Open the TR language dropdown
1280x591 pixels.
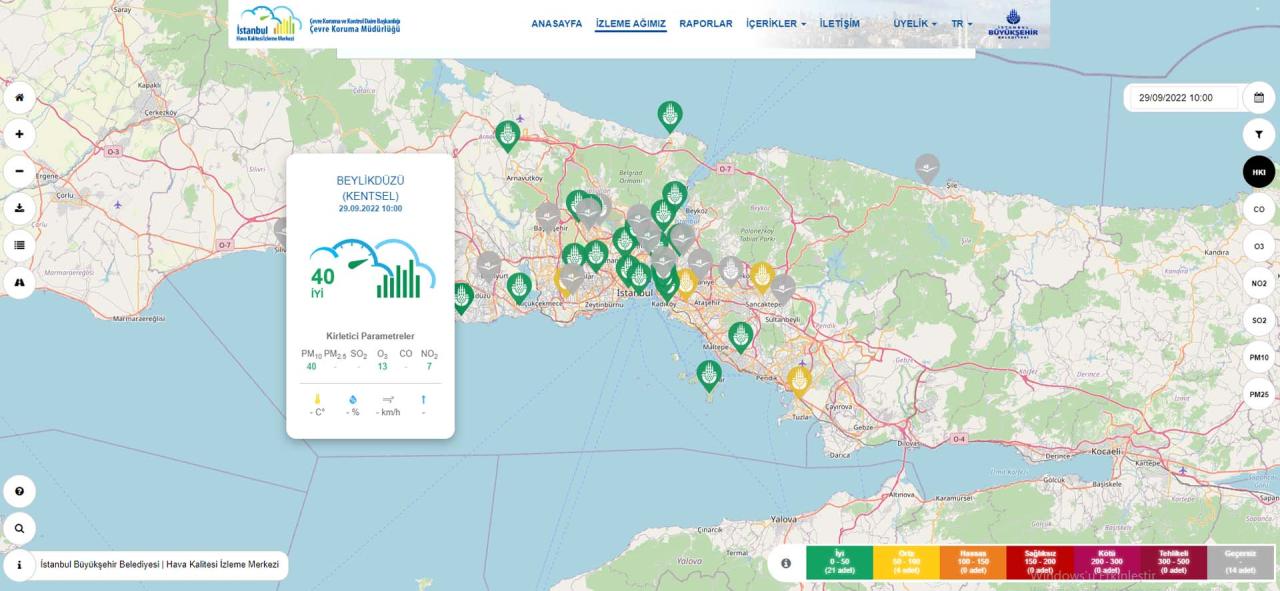(x=961, y=24)
